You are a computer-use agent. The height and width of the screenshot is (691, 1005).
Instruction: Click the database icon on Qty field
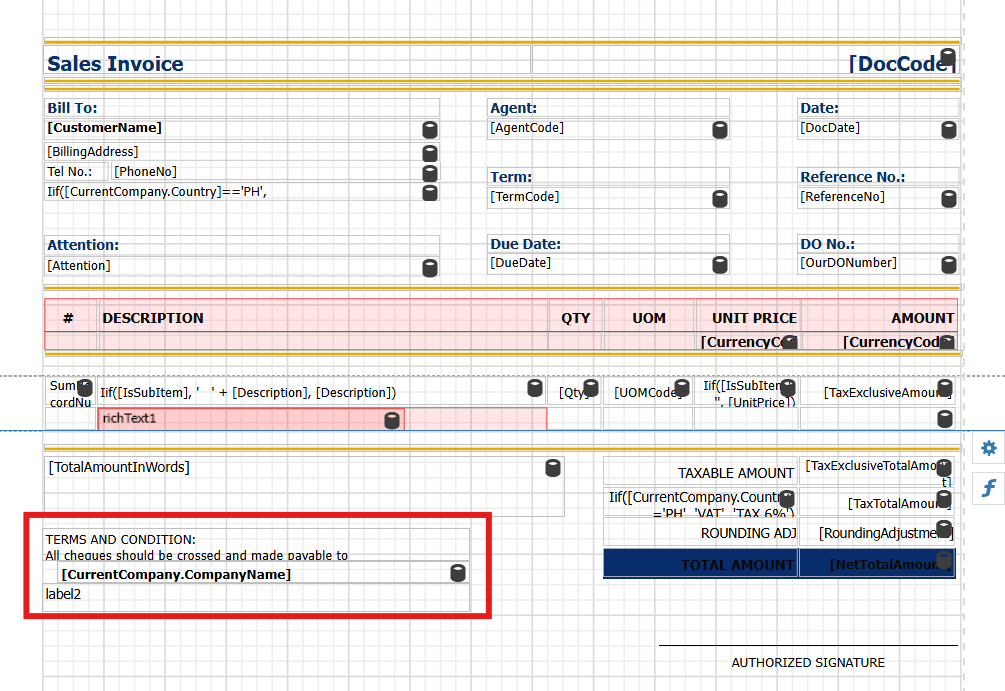click(x=591, y=388)
